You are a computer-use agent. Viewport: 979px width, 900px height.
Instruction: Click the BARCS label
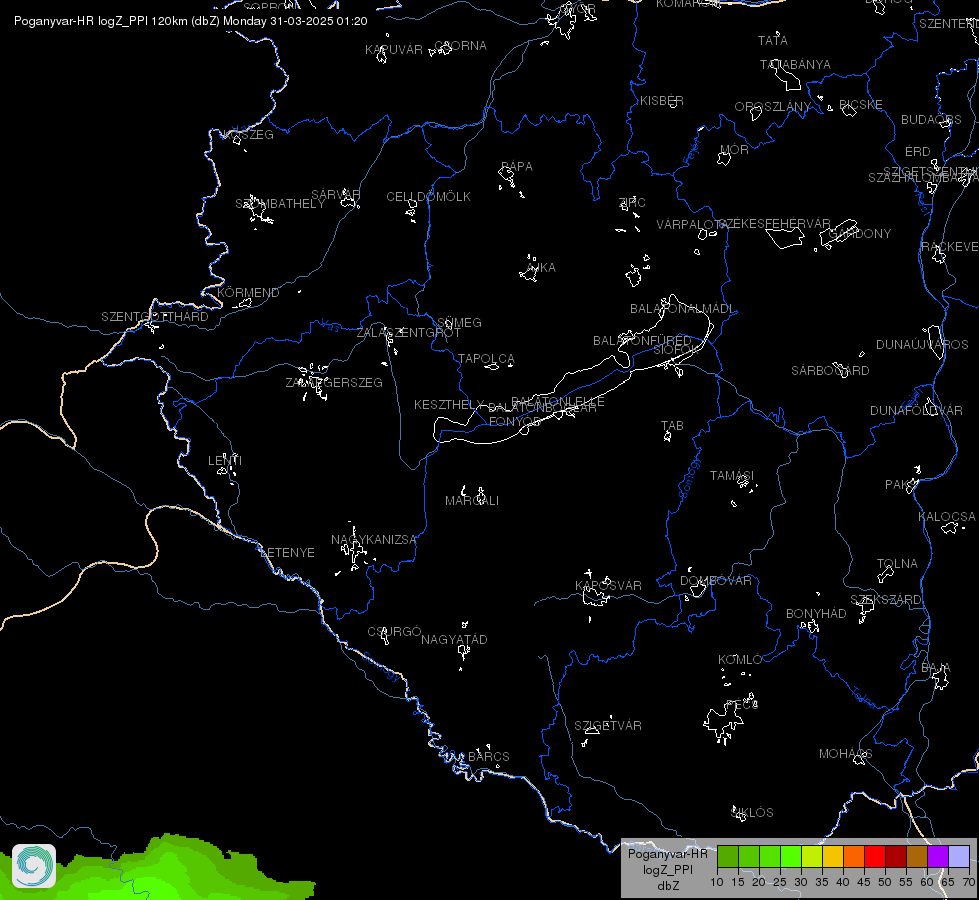click(489, 757)
